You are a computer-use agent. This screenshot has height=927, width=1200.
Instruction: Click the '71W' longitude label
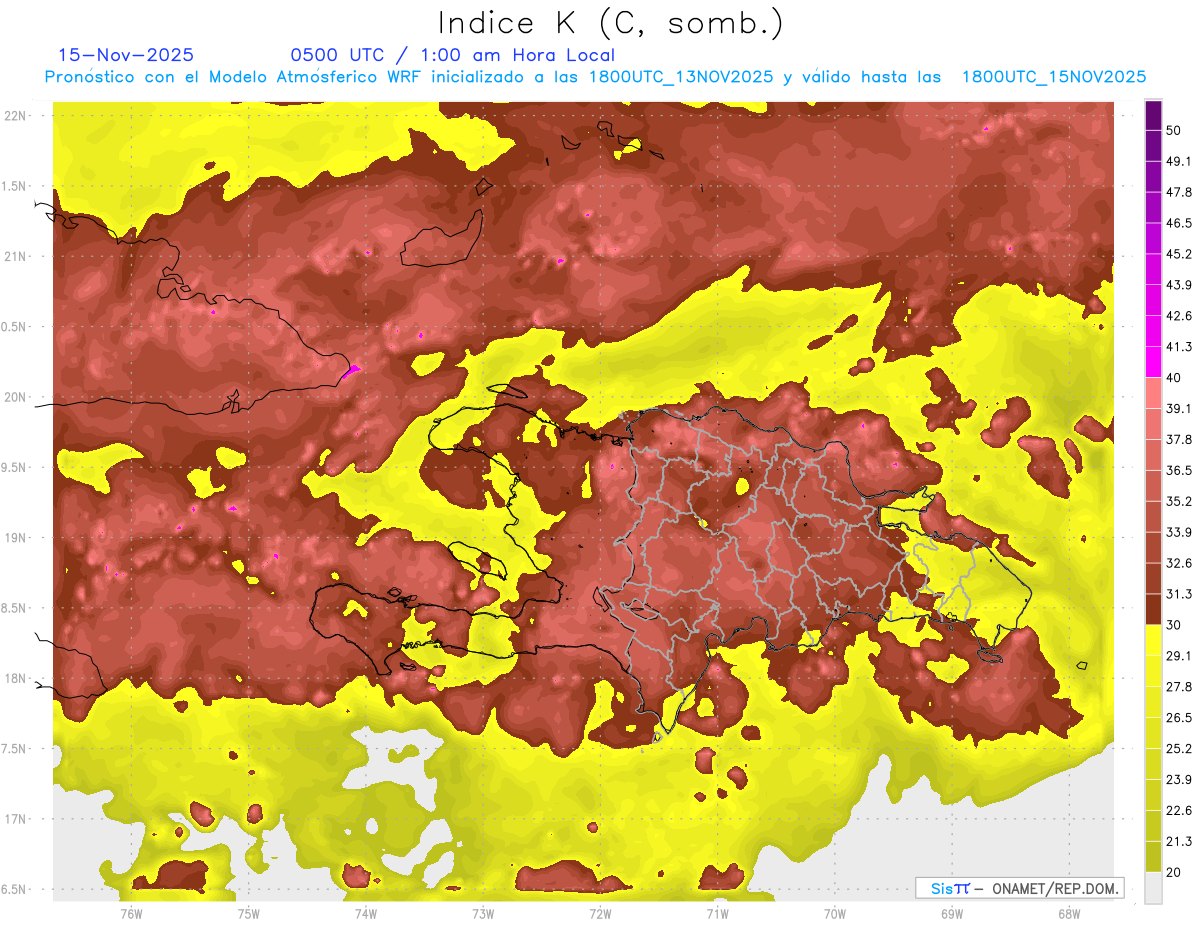tap(717, 913)
